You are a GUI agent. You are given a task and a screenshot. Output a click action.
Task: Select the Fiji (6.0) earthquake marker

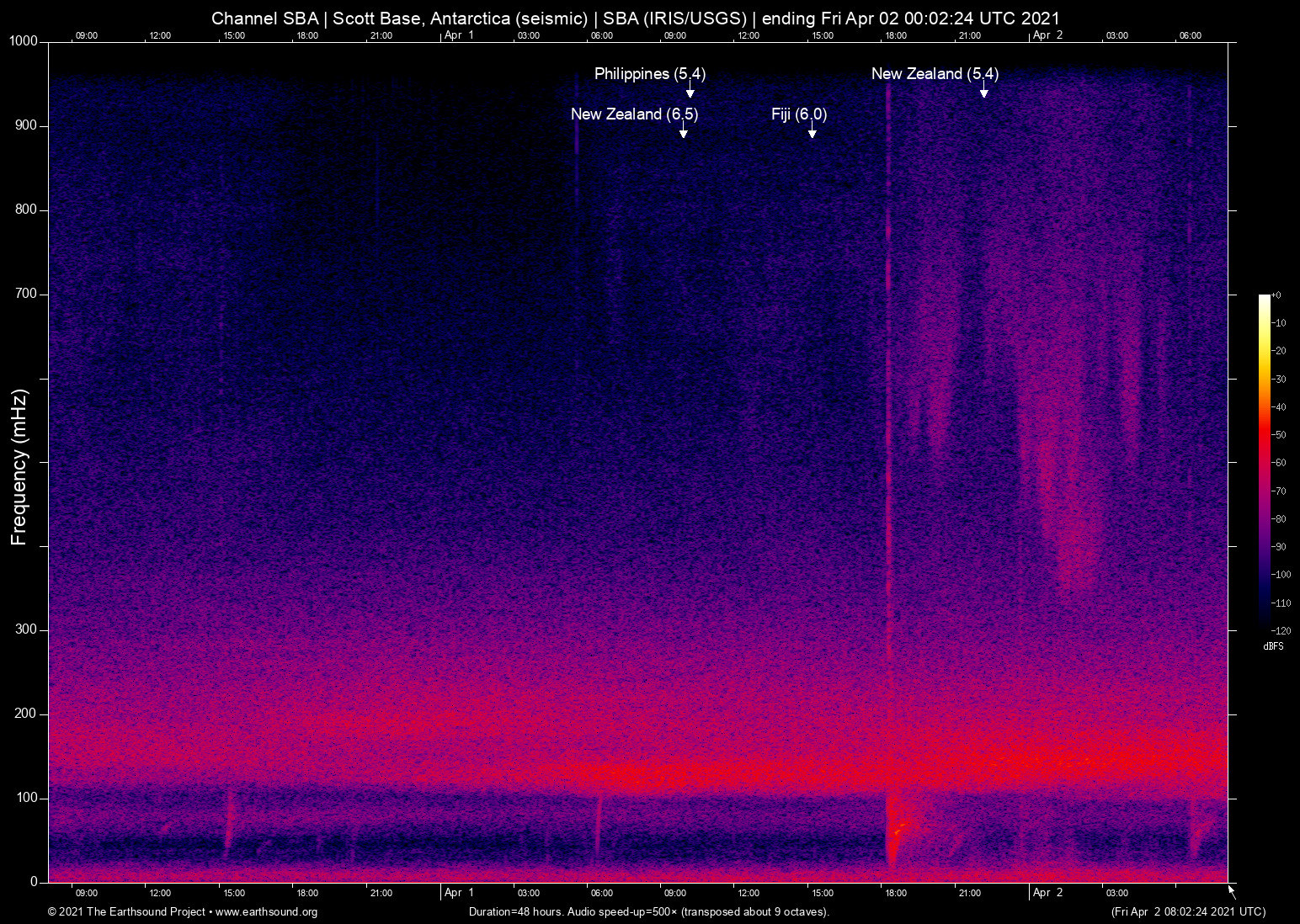point(799,114)
